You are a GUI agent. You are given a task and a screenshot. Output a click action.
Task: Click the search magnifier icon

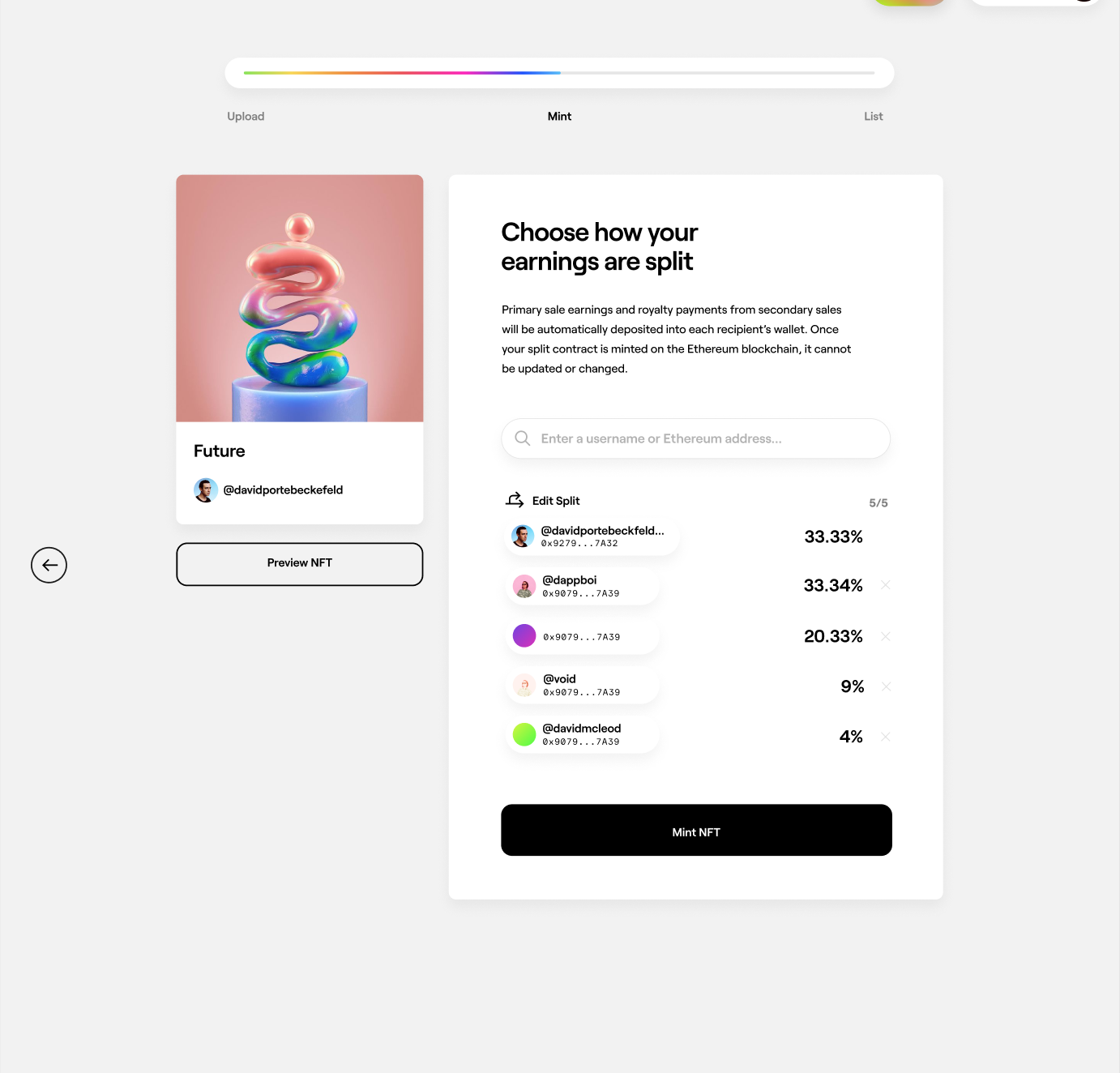tap(523, 438)
